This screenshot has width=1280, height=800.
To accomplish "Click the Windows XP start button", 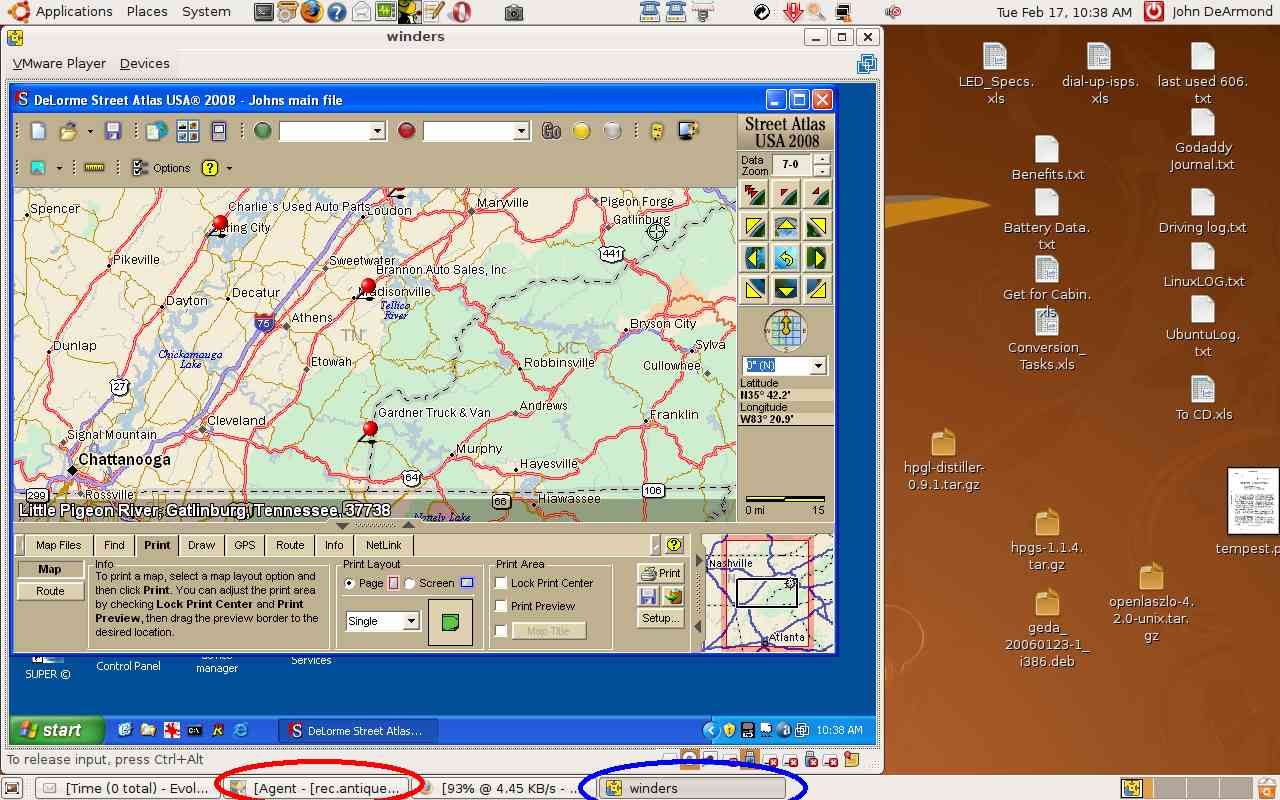I will [x=57, y=730].
